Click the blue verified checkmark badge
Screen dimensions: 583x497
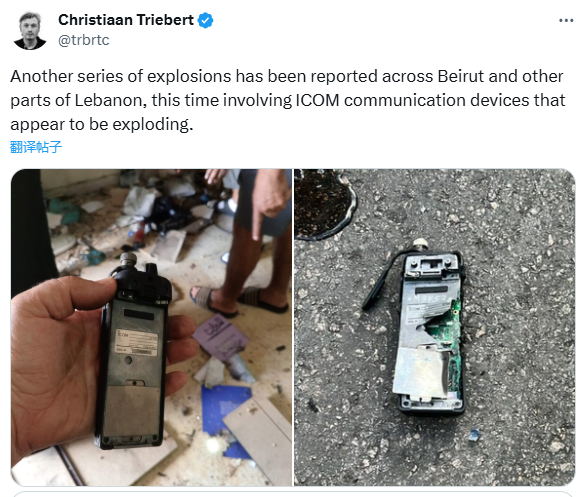pyautogui.click(x=205, y=20)
